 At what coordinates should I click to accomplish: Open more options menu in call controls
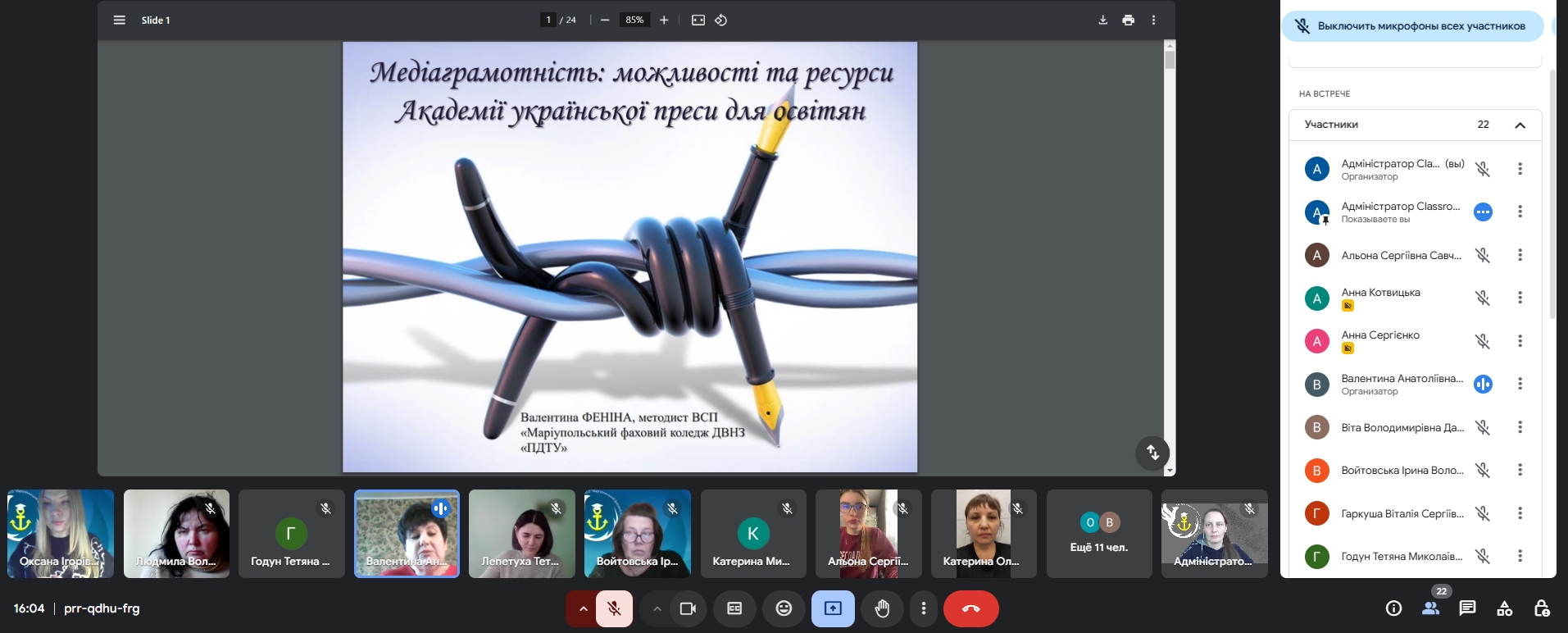pos(924,608)
